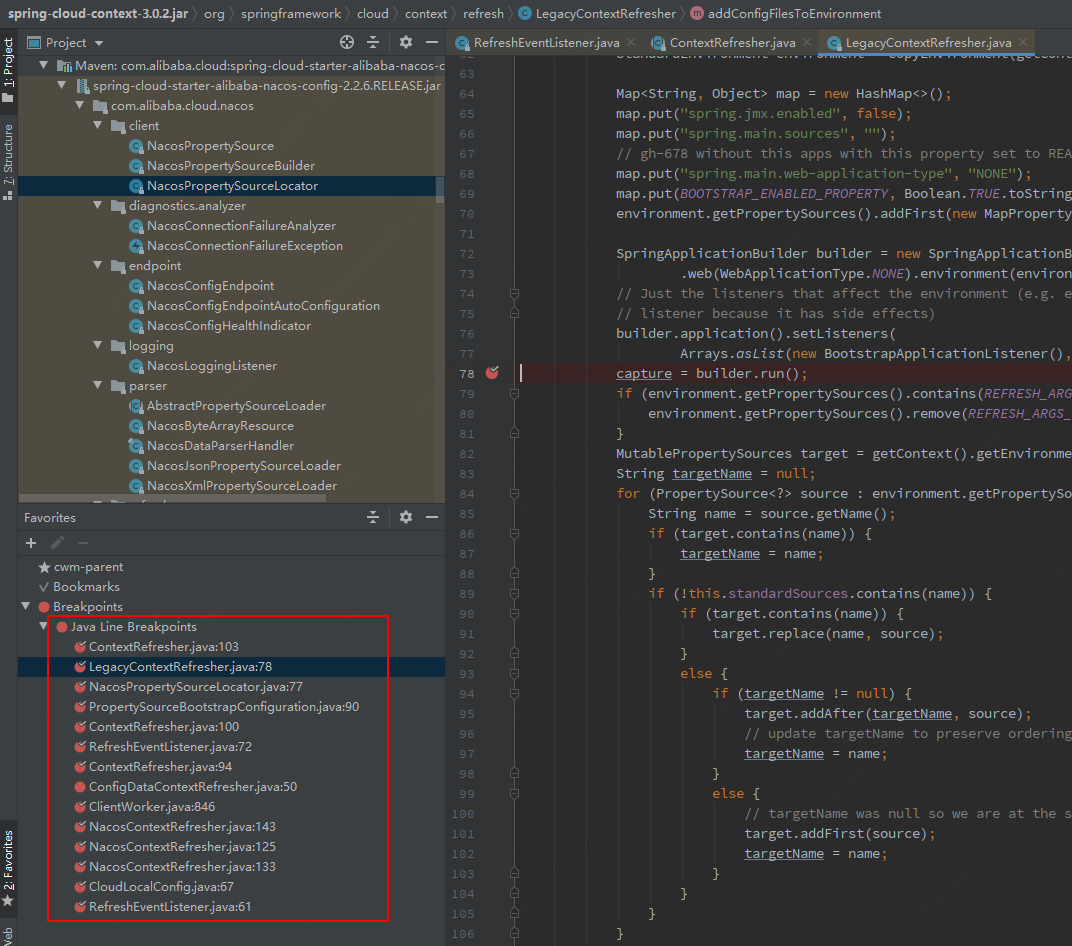Click addConfigFilesToEnvironment breadcrumb
The image size is (1072, 946).
point(794,14)
